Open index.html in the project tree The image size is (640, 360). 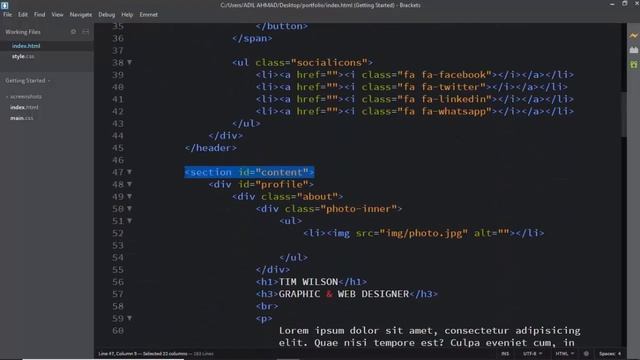24,107
